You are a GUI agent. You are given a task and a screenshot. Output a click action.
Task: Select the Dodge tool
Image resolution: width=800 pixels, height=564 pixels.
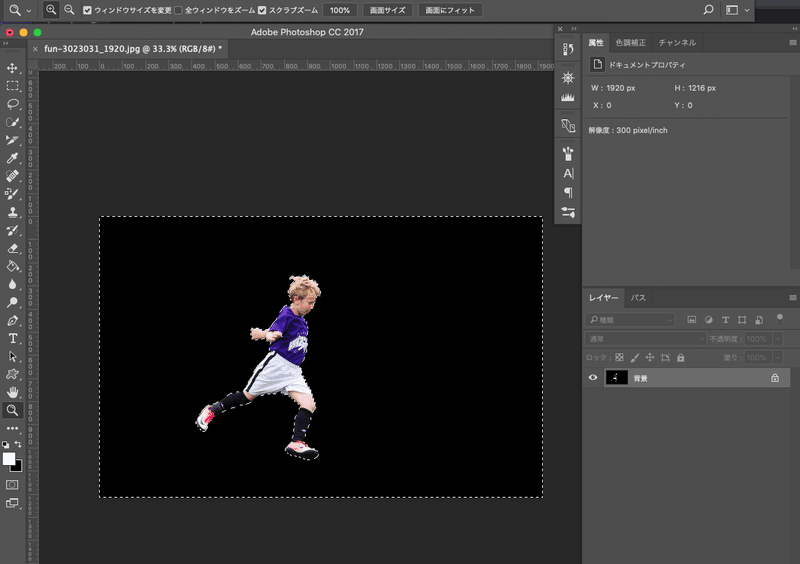pos(12,302)
